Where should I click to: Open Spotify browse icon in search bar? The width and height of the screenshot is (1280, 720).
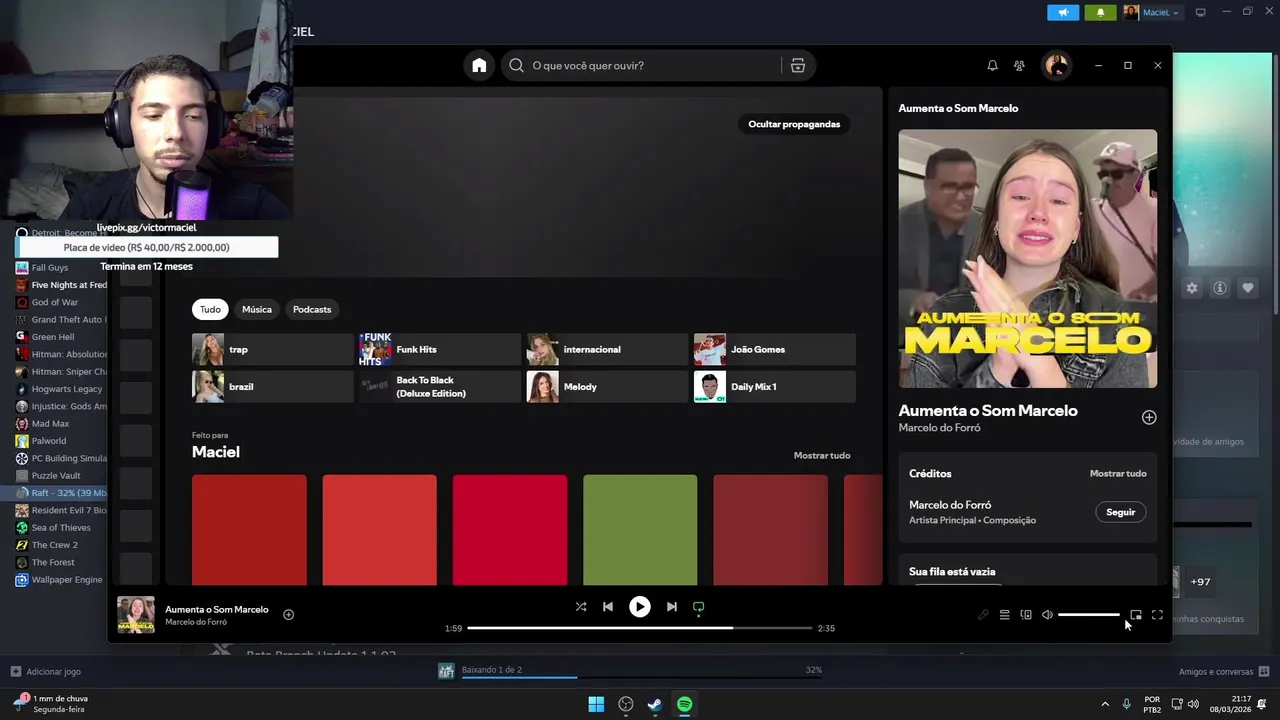(797, 65)
